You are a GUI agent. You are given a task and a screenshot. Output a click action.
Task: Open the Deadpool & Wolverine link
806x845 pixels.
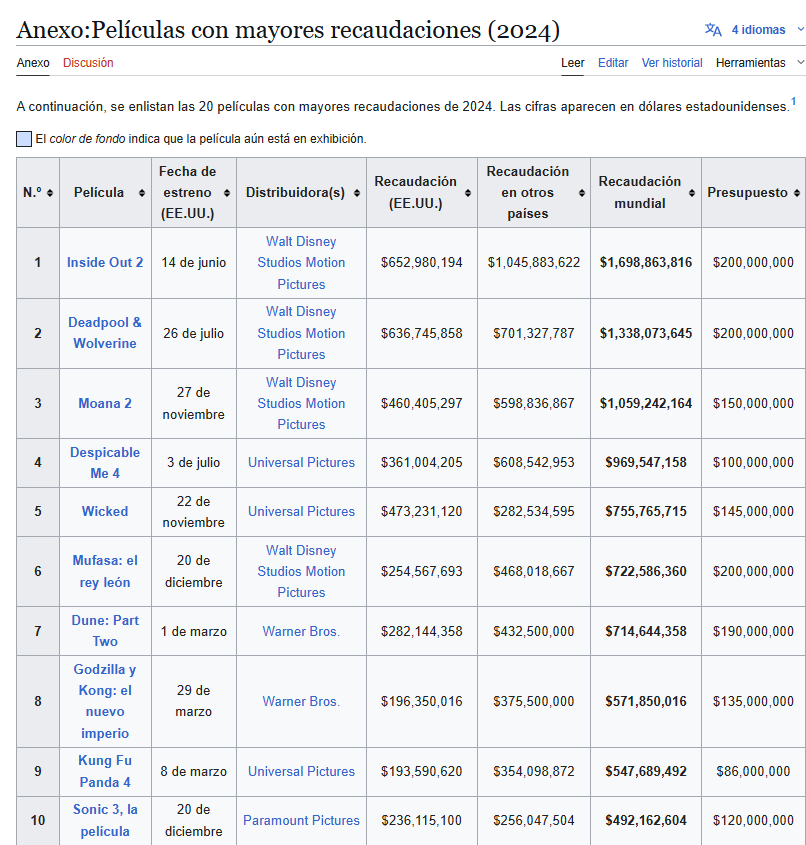pyautogui.click(x=105, y=333)
